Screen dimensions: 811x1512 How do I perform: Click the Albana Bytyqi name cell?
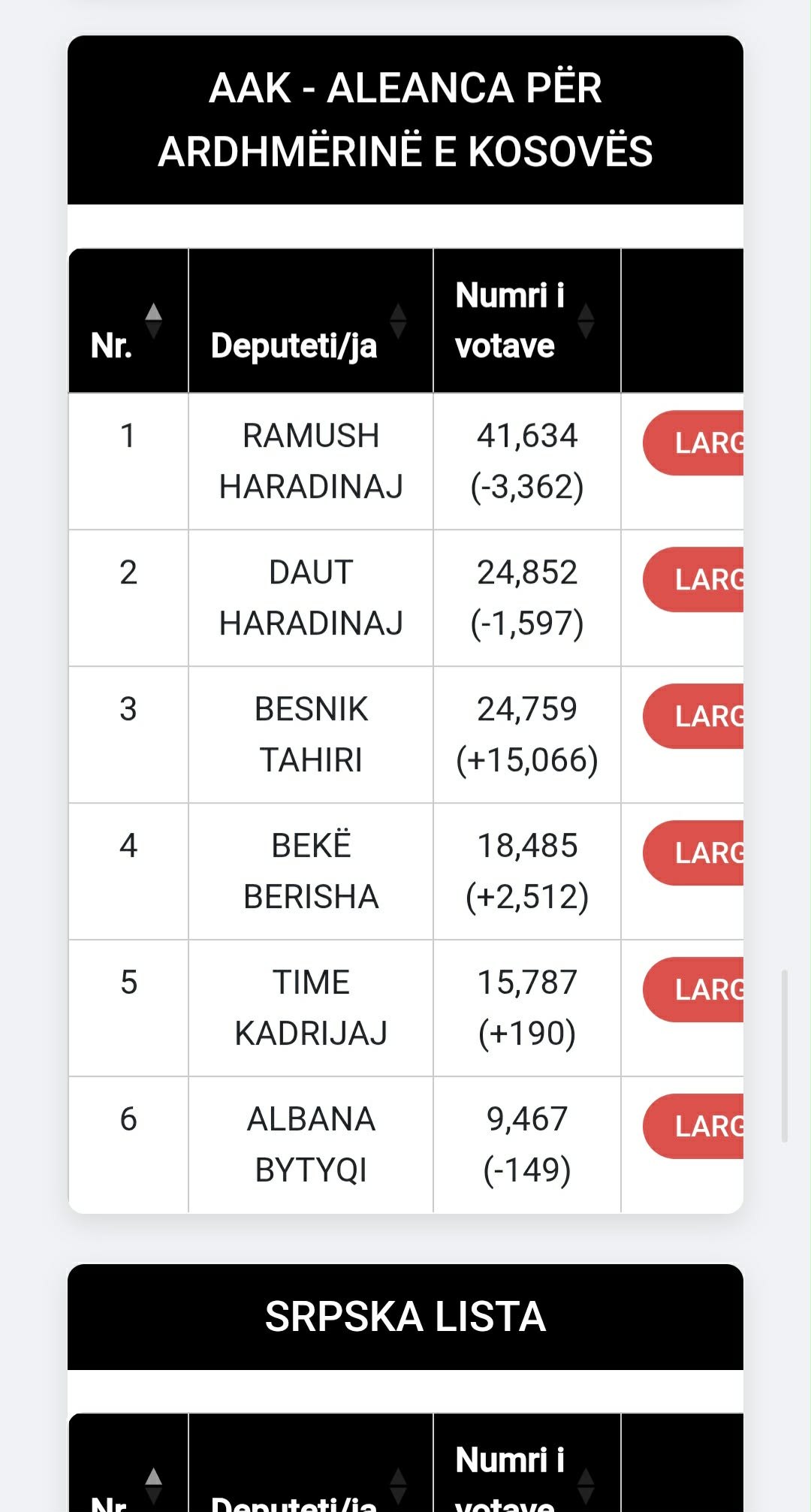[311, 1145]
